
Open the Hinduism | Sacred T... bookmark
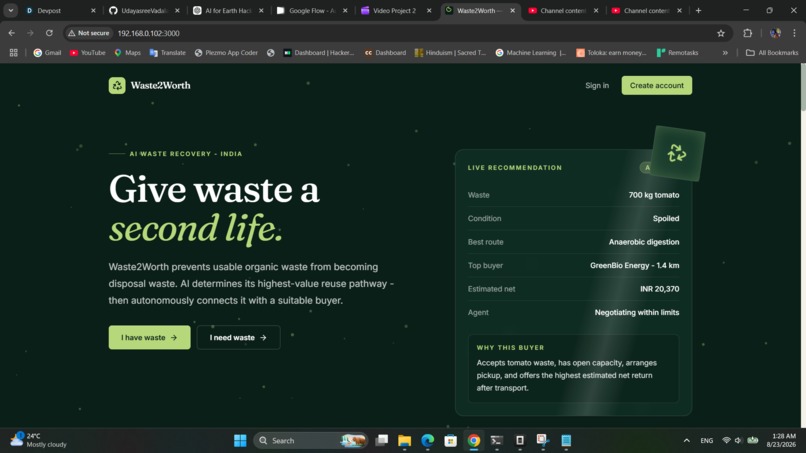click(450, 52)
